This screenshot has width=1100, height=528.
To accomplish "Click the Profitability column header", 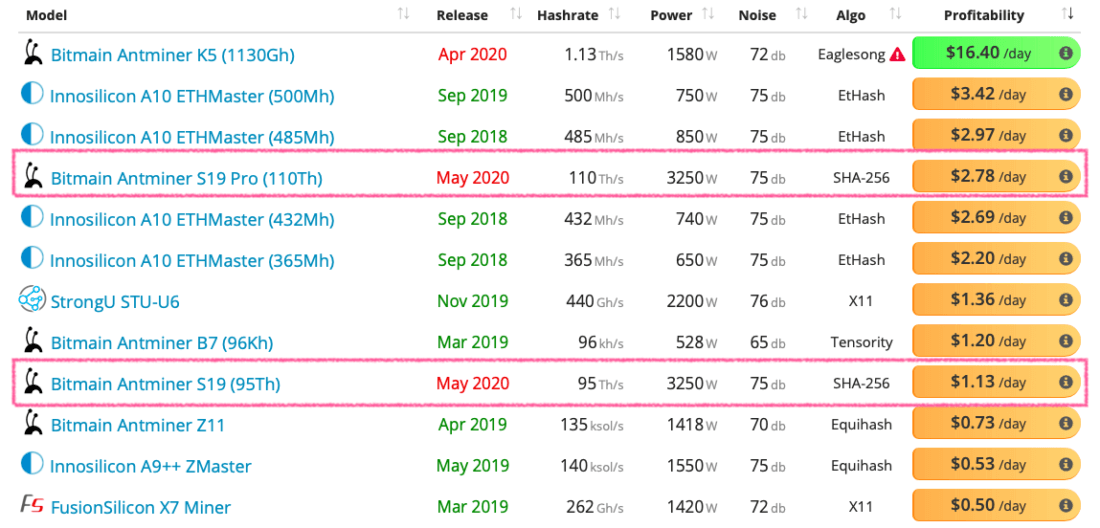I will coord(984,15).
